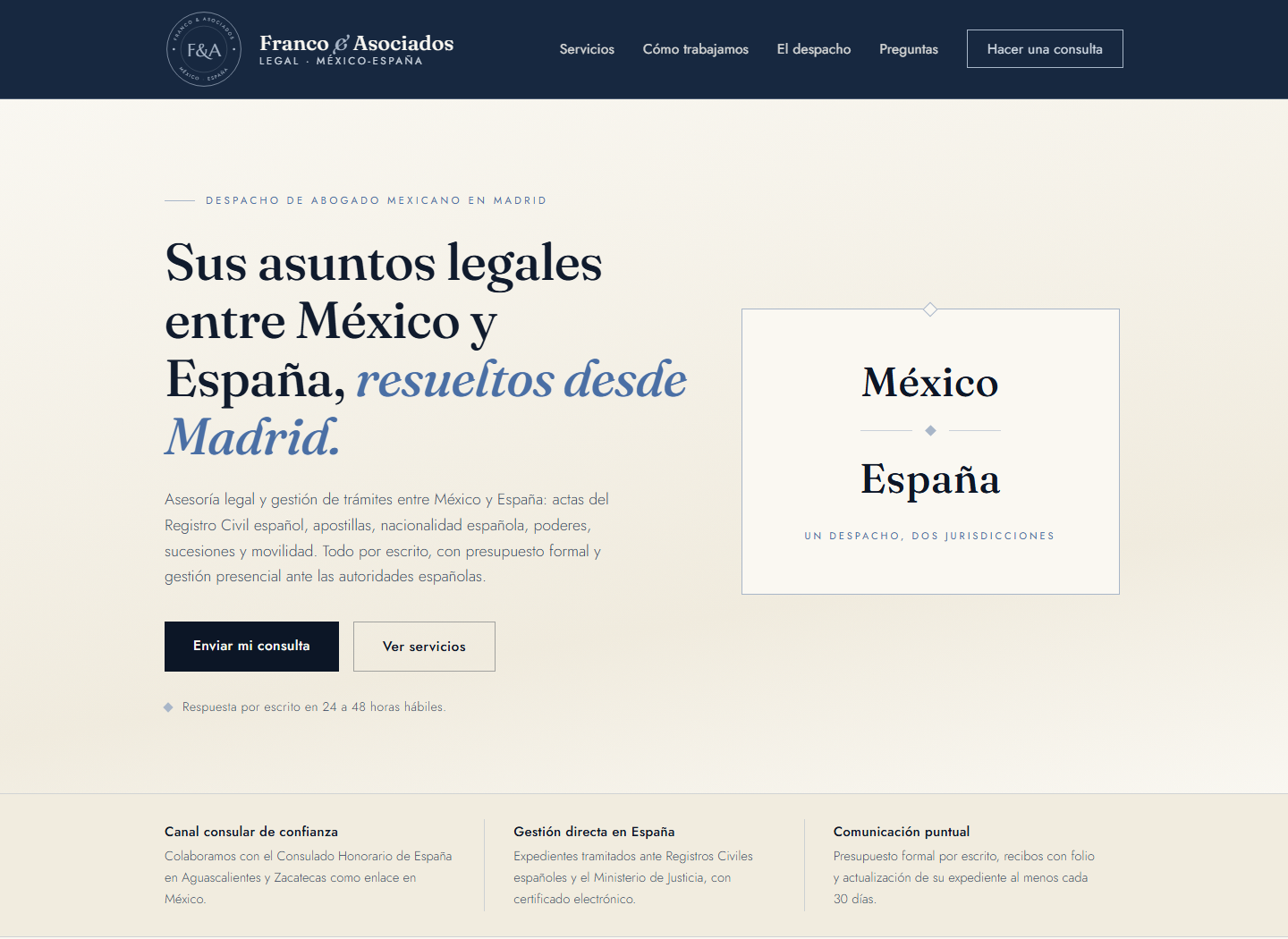Click 'Respuesta por escrito en 24 a 48 horas hábiles' note
Image resolution: width=1288 pixels, height=939 pixels.
[313, 706]
